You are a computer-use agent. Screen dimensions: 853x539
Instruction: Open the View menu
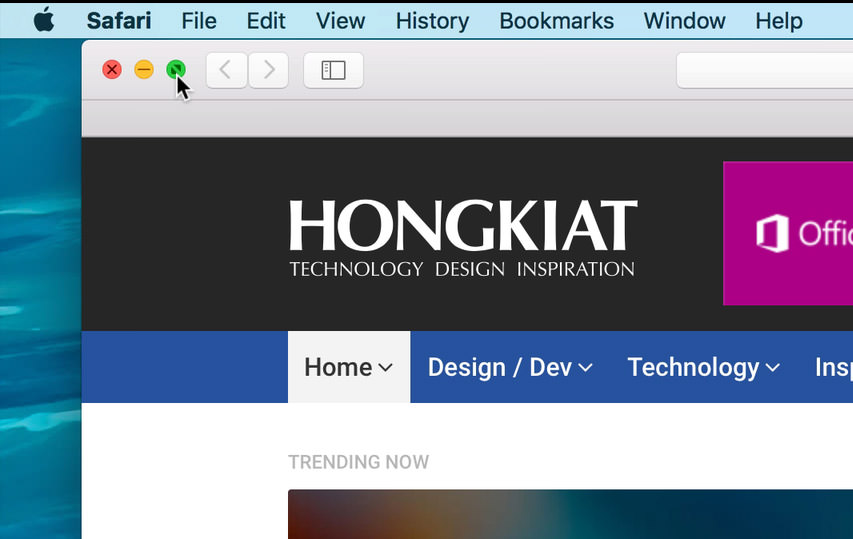(340, 21)
